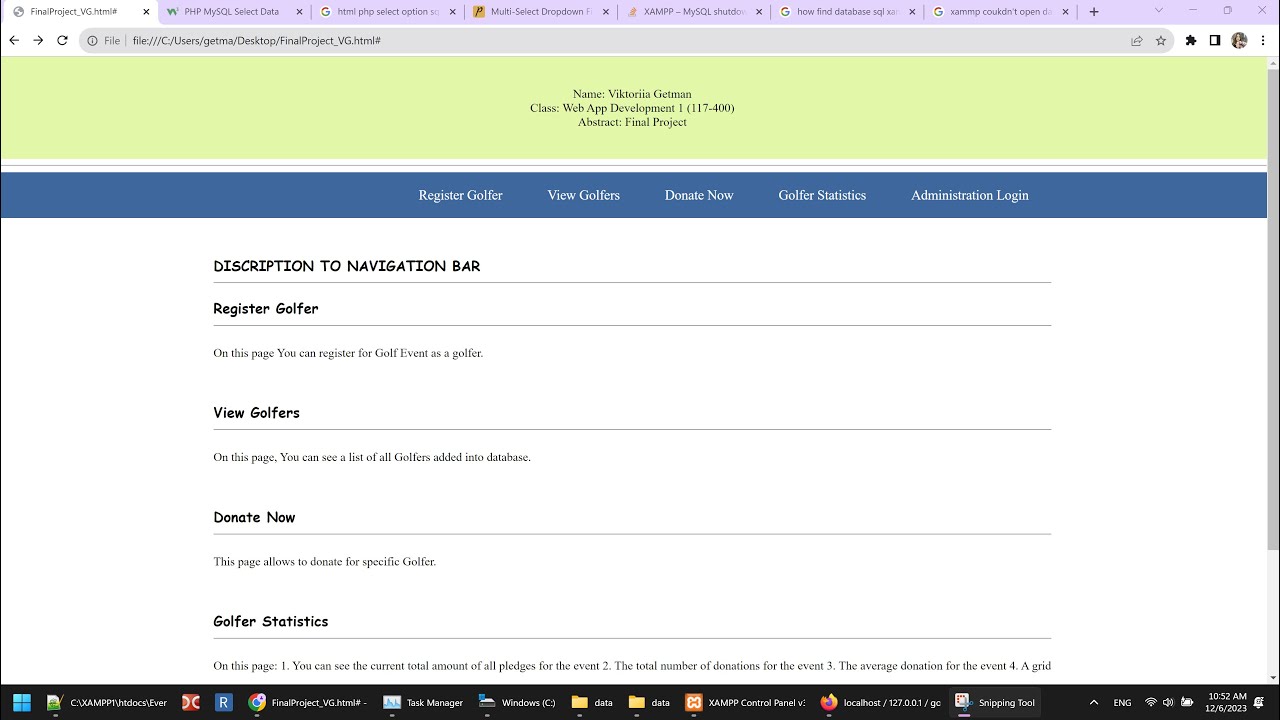Viewport: 1280px width, 720px height.
Task: Close the FinalProject_VG.html tab
Action: pos(146,12)
